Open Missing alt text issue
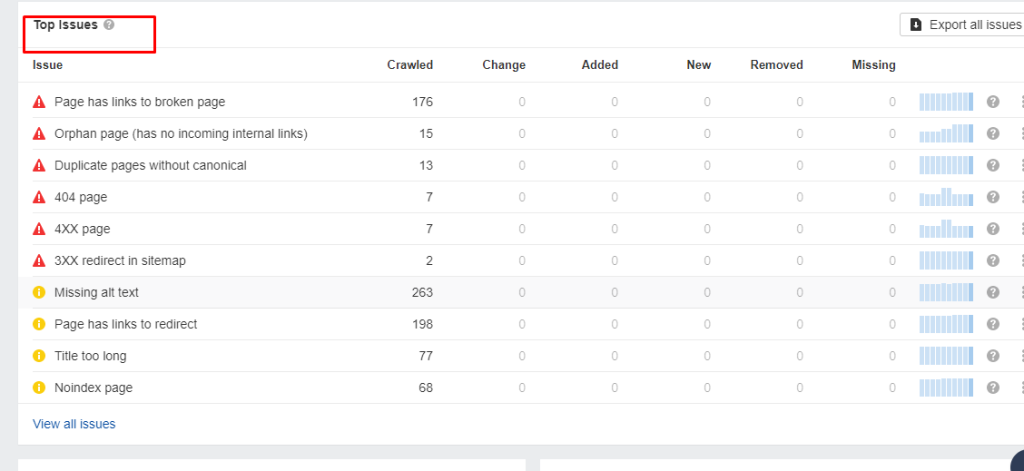The image size is (1024, 471). point(96,292)
